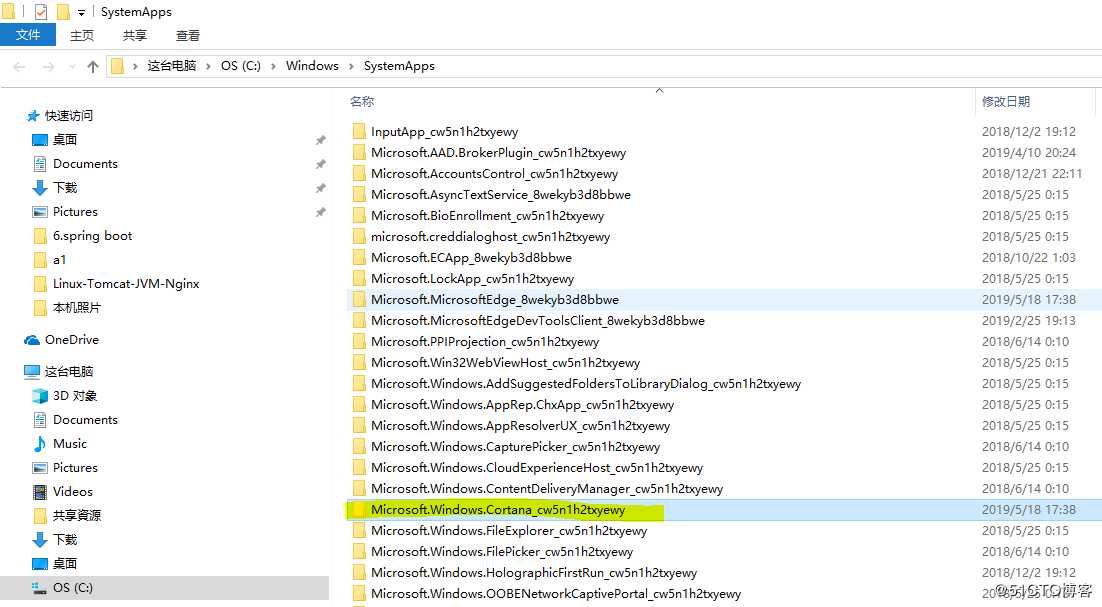
Task: Select 桌面 under quick access
Action: pos(65,139)
